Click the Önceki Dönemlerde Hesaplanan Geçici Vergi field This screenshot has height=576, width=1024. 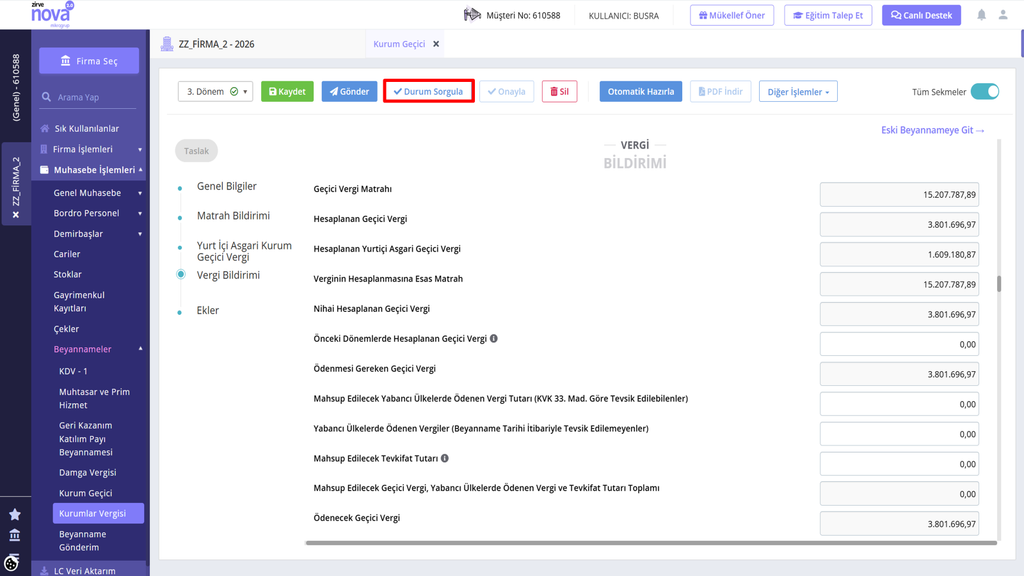coord(899,344)
